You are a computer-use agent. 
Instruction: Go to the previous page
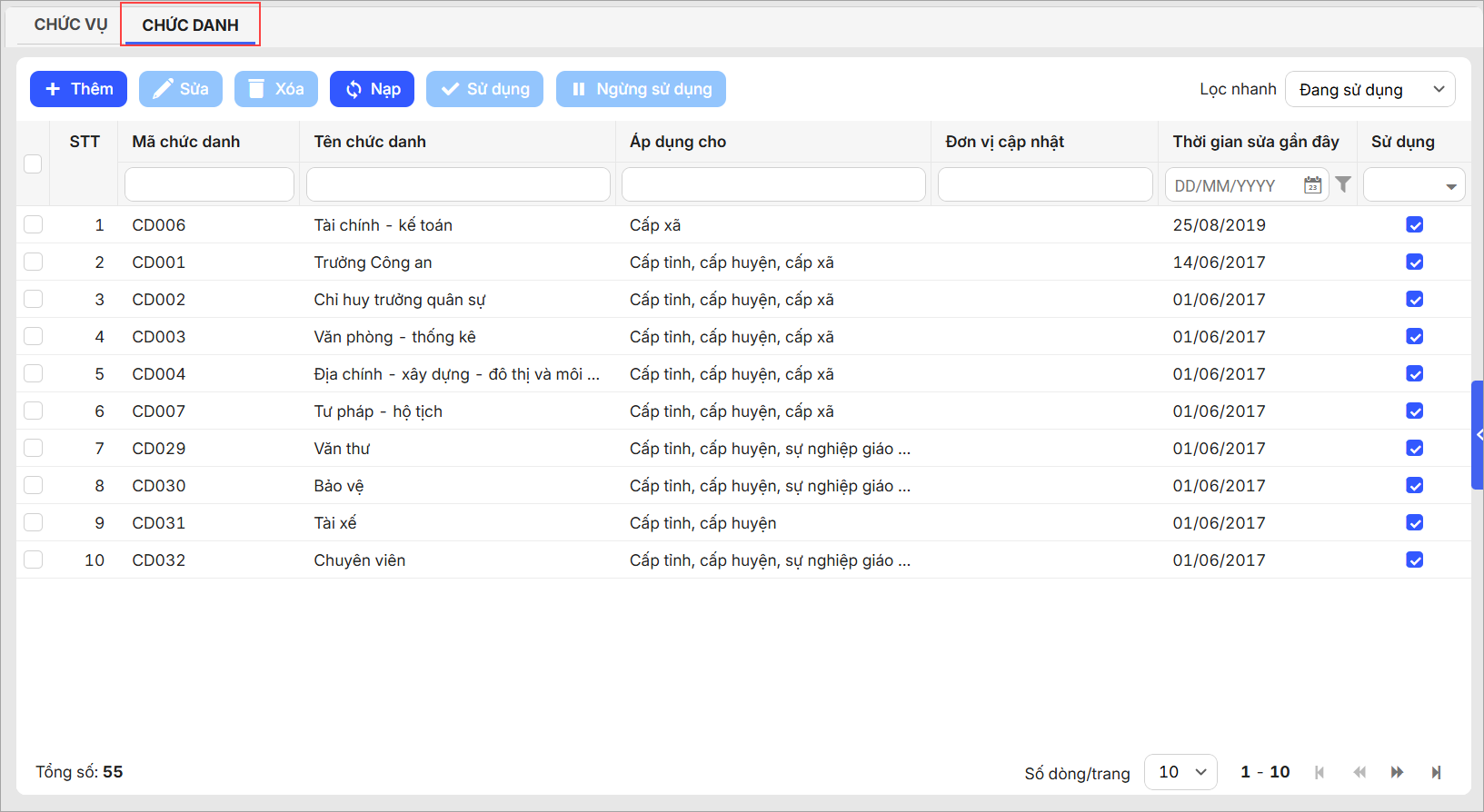coord(1360,772)
